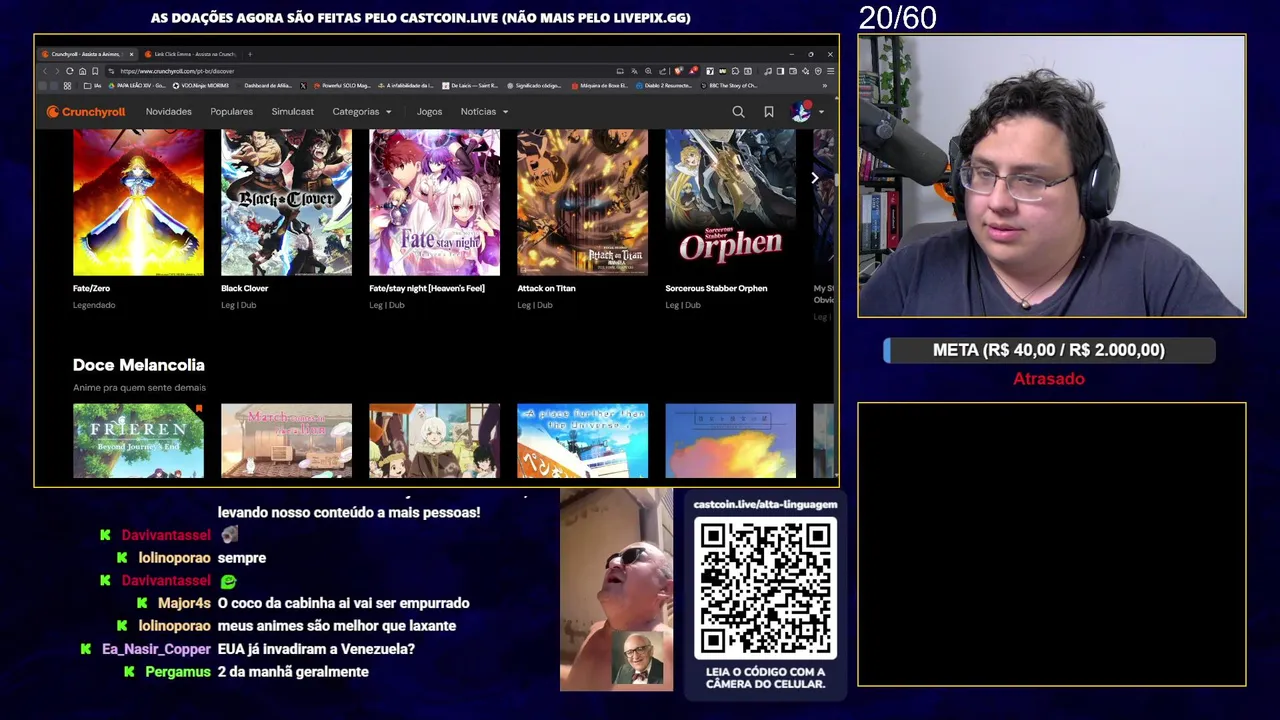Click the META R$ 40,00 donation goal bar
The width and height of the screenshot is (1280, 720).
click(1049, 350)
